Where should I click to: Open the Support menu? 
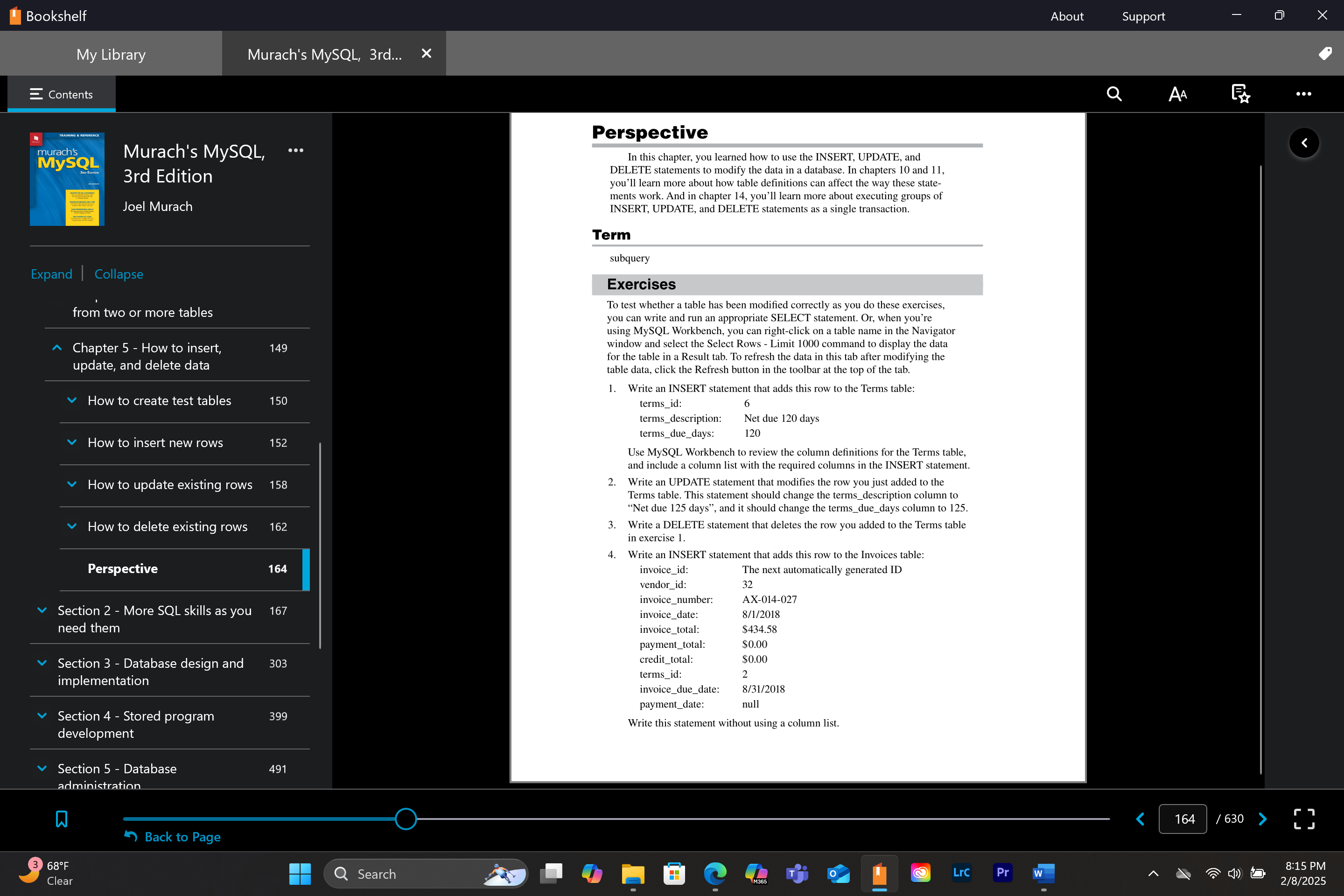(x=1143, y=16)
